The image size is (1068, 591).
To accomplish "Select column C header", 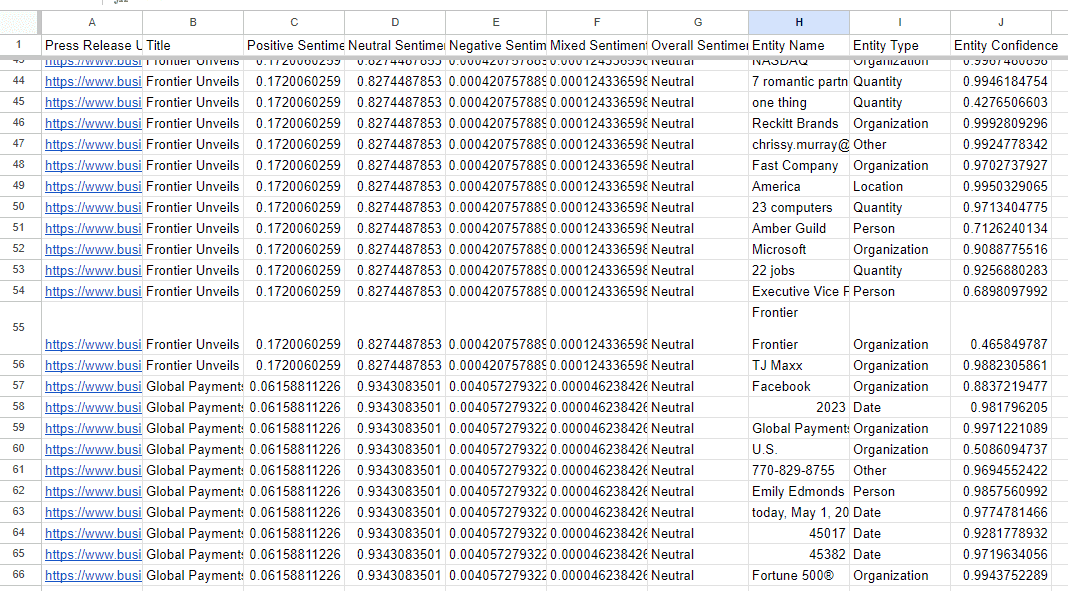I will pyautogui.click(x=294, y=22).
